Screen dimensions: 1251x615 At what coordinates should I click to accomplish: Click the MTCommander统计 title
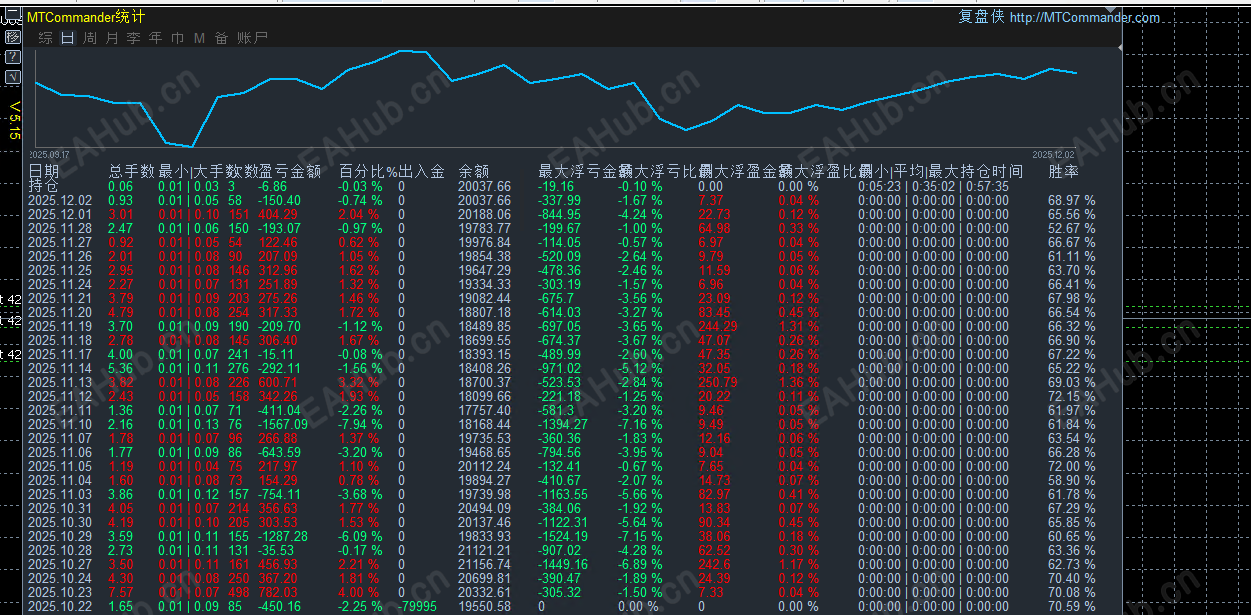click(85, 17)
